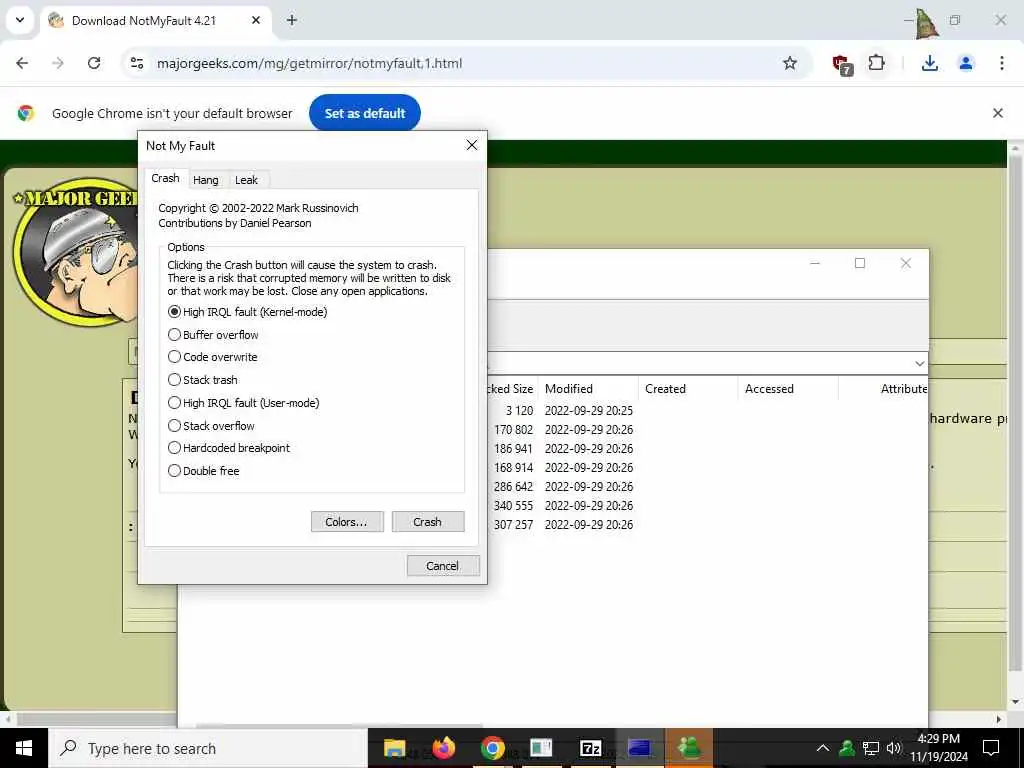Open the Chrome extensions puzzle icon
This screenshot has height=768, width=1024.
(876, 63)
